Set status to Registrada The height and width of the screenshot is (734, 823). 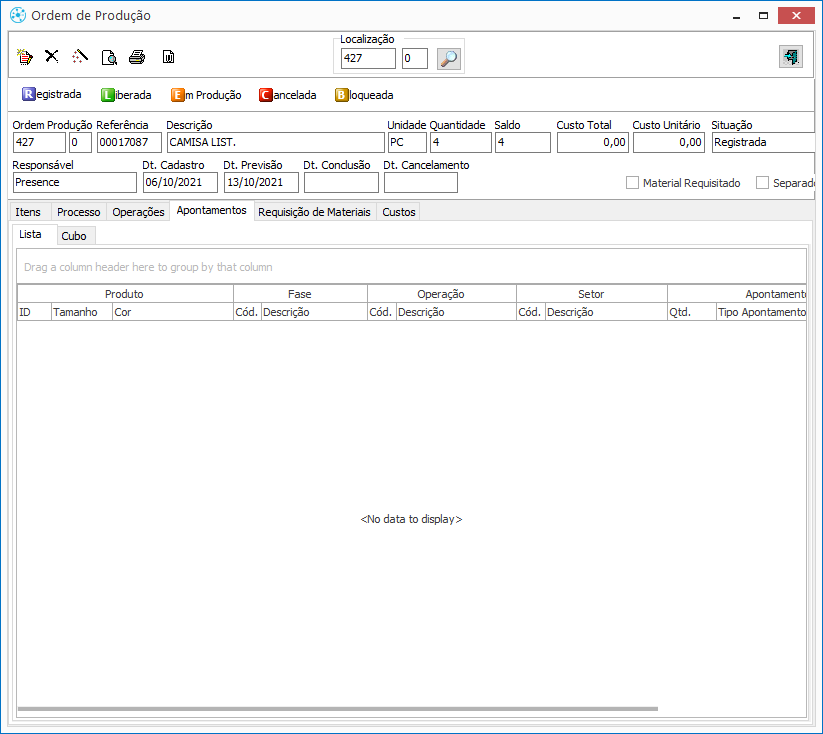click(51, 95)
